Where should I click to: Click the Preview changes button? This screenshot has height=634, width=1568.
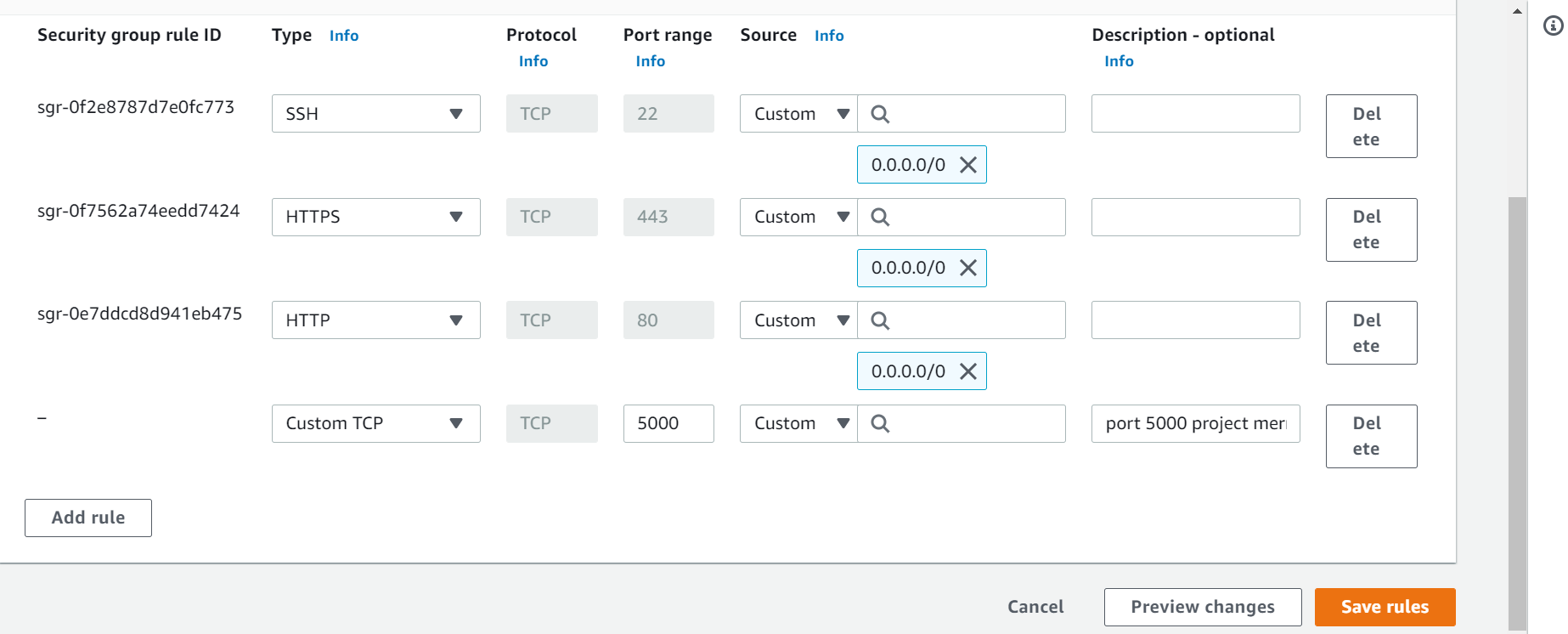[1202, 607]
